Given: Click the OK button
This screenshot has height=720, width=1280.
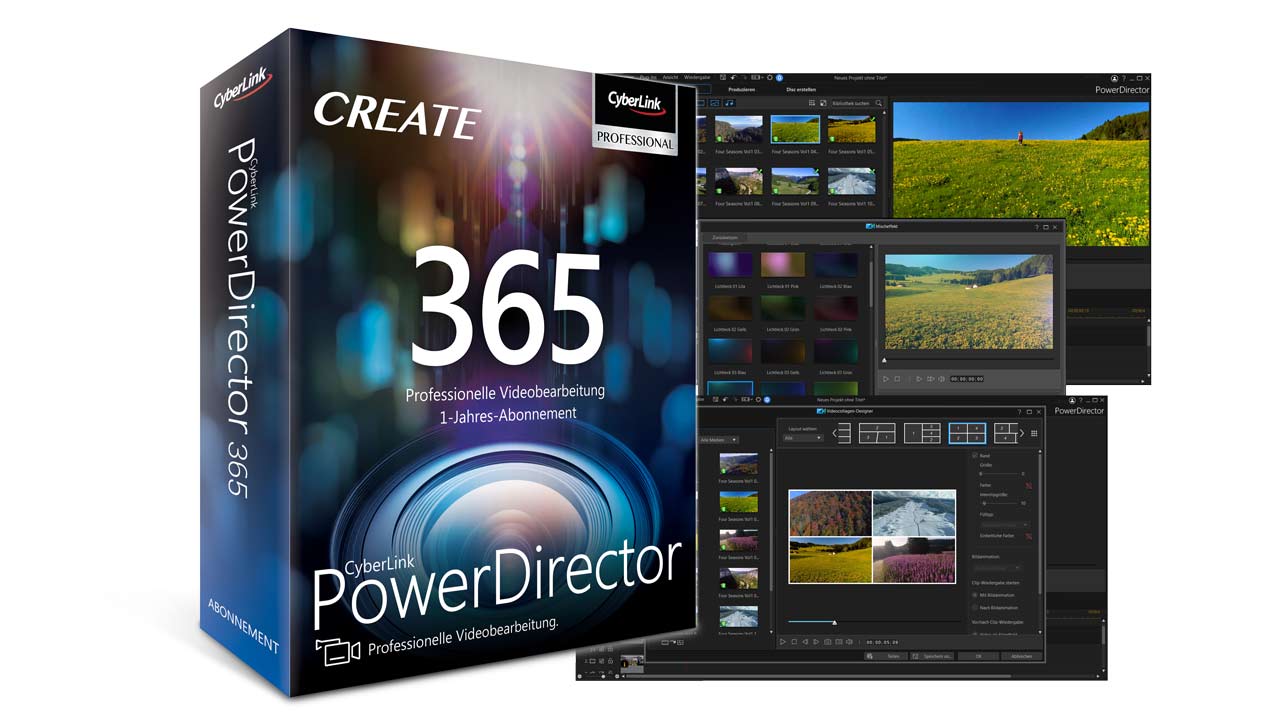Looking at the screenshot, I should click(978, 656).
